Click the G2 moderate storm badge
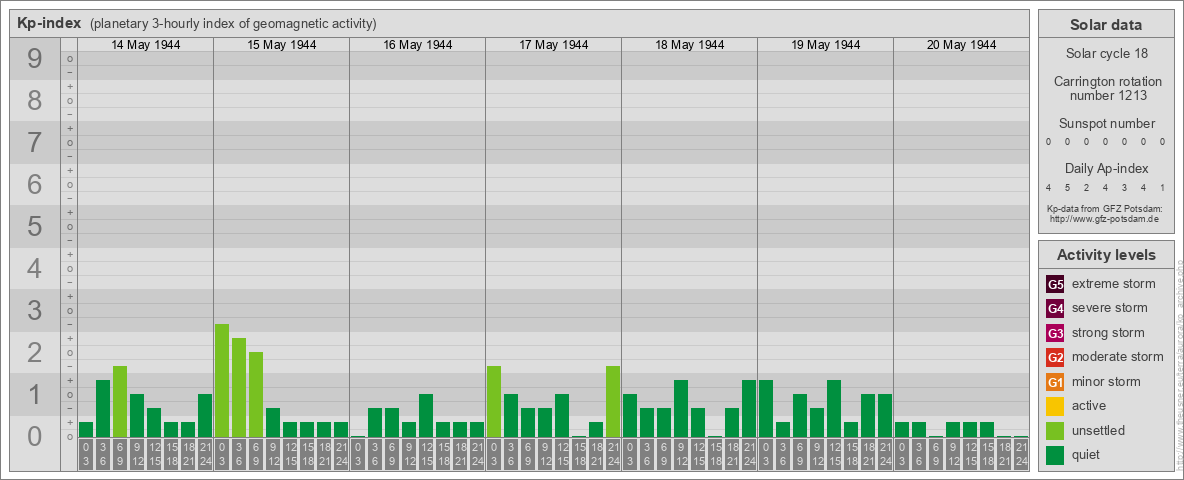The width and height of the screenshot is (1184, 480). tap(1056, 357)
